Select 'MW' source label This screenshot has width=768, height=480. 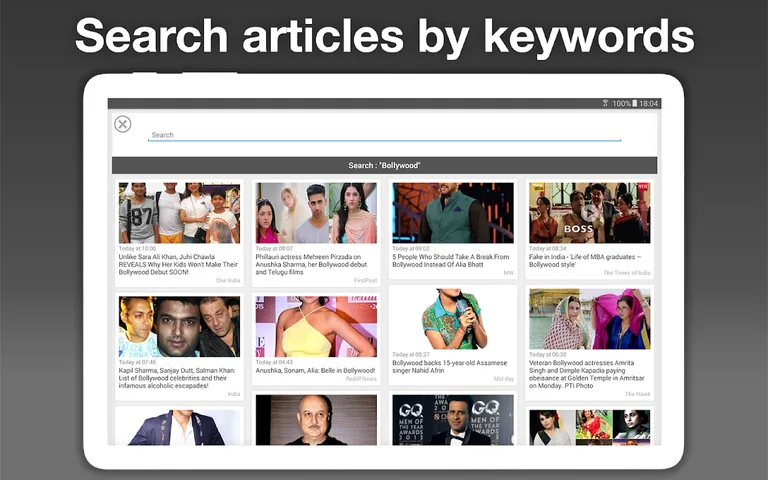pos(508,273)
